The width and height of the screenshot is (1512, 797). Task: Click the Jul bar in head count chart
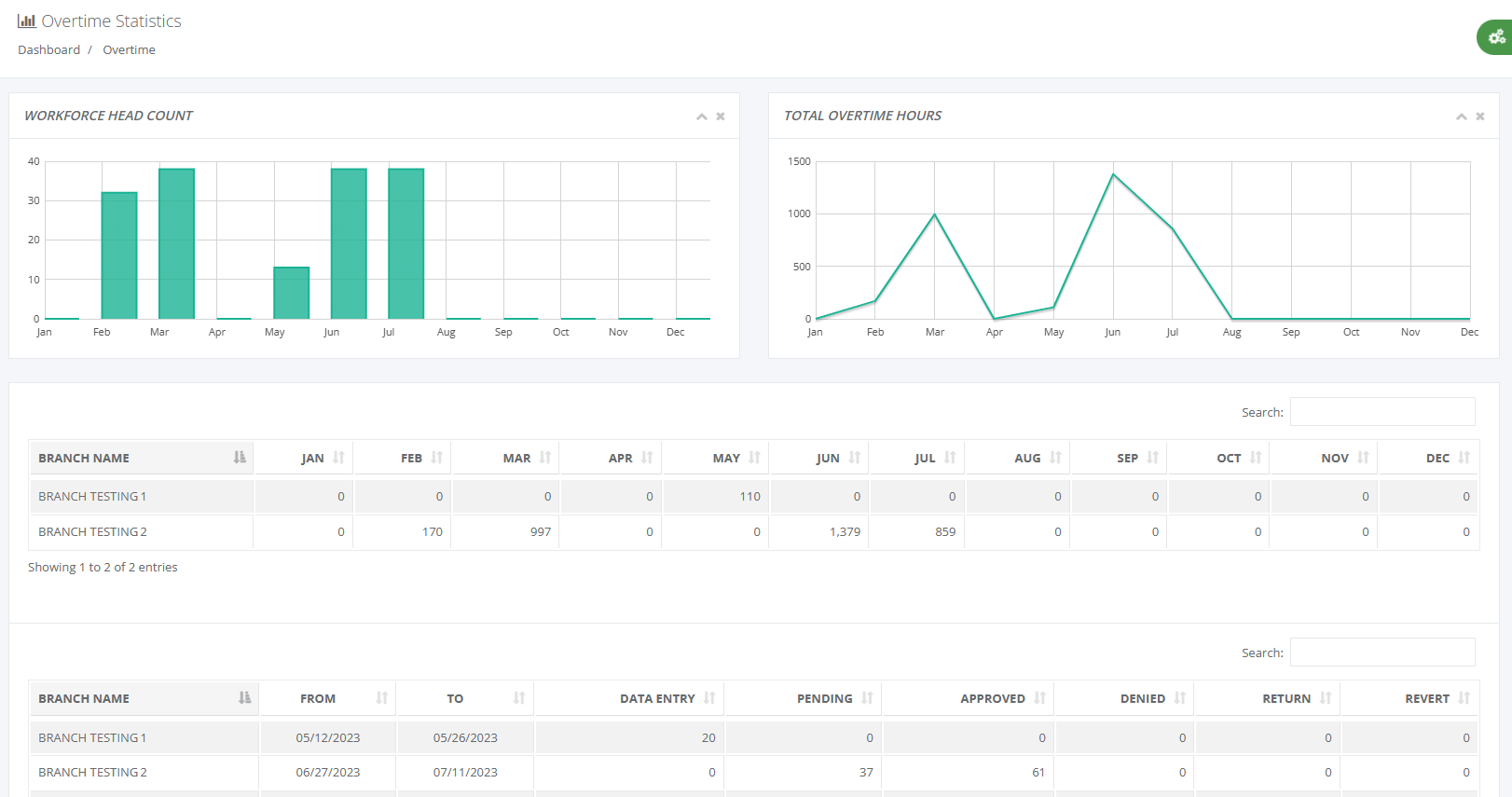(x=406, y=243)
